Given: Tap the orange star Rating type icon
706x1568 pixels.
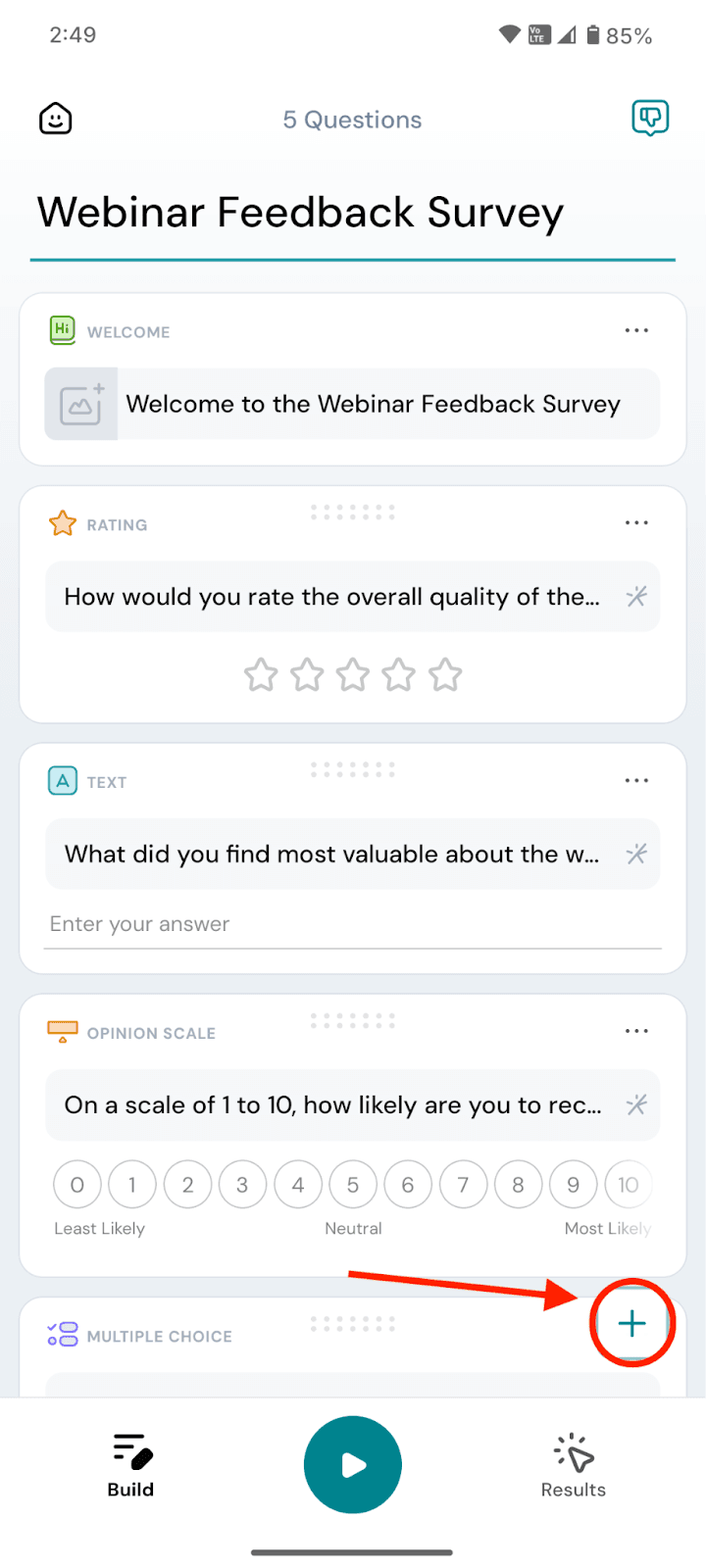Looking at the screenshot, I should (63, 524).
